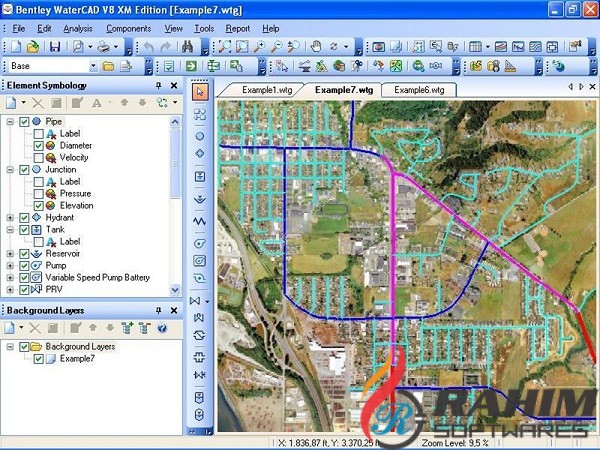Viewport: 600px width, 450px height.
Task: Uncheck the Example7 background layer checkbox
Action: 38,359
